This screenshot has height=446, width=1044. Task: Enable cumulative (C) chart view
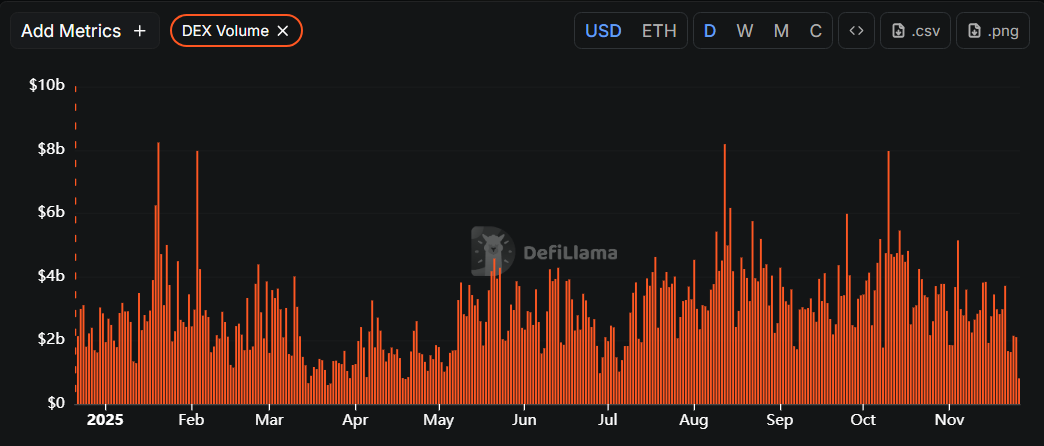[x=815, y=31]
